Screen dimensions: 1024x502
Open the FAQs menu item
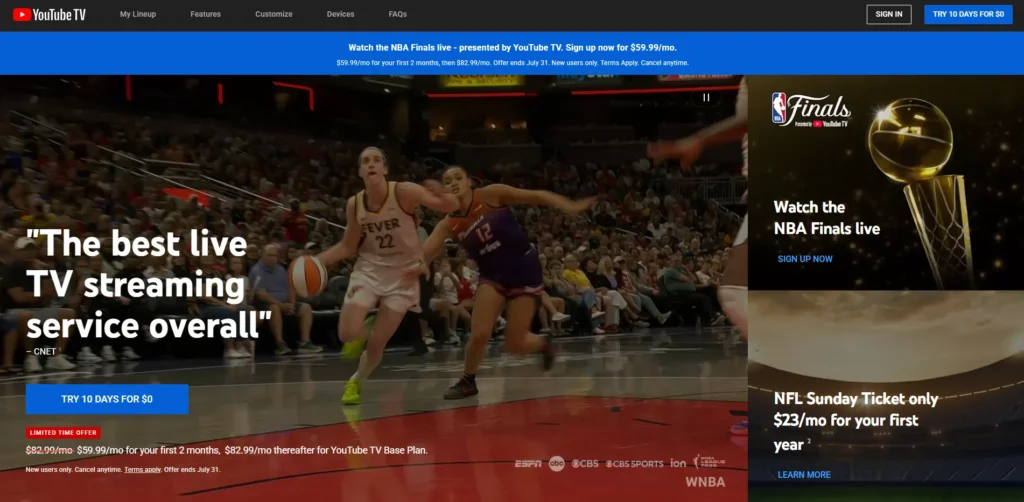[398, 14]
